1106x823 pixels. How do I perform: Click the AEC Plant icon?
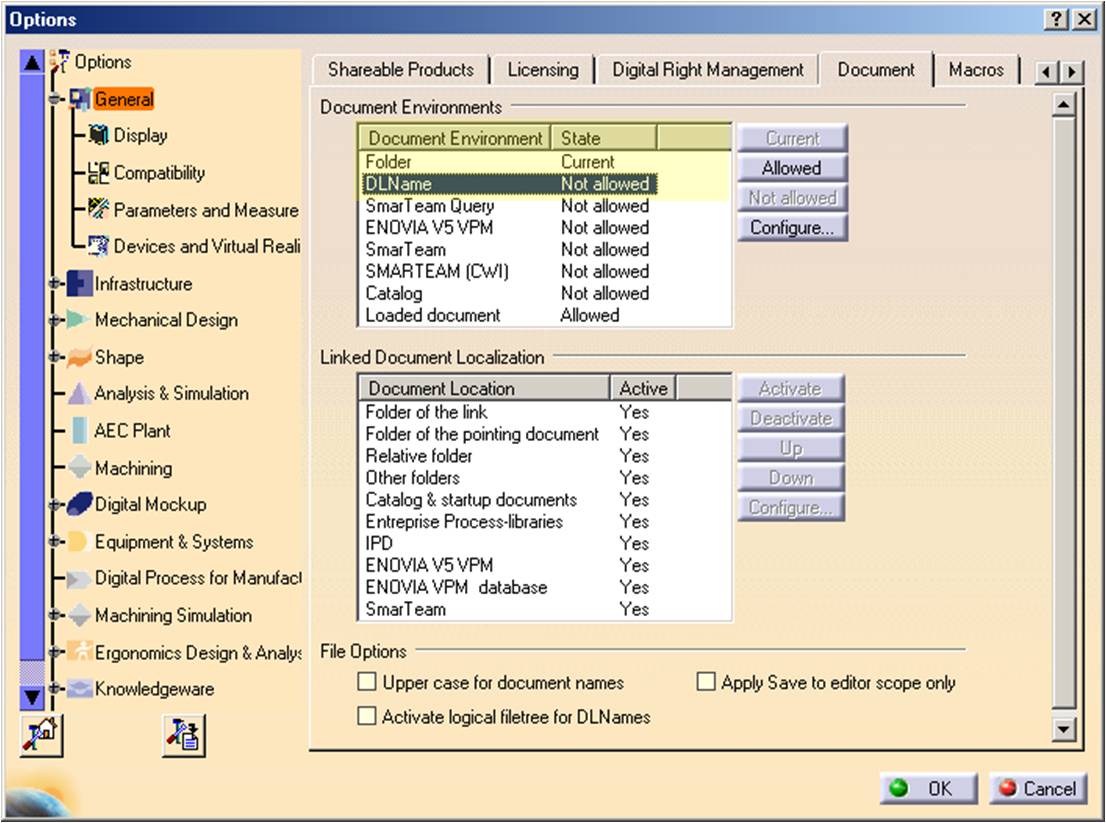(80, 430)
